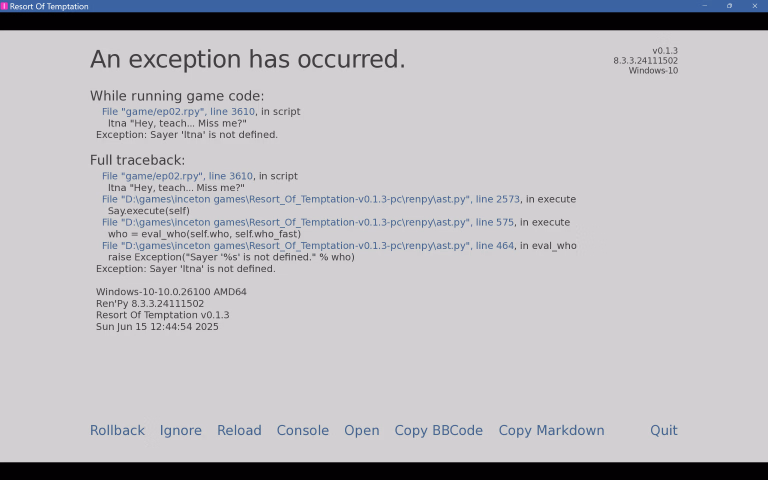768x480 pixels.
Task: Open the traceback file
Action: (x=361, y=430)
